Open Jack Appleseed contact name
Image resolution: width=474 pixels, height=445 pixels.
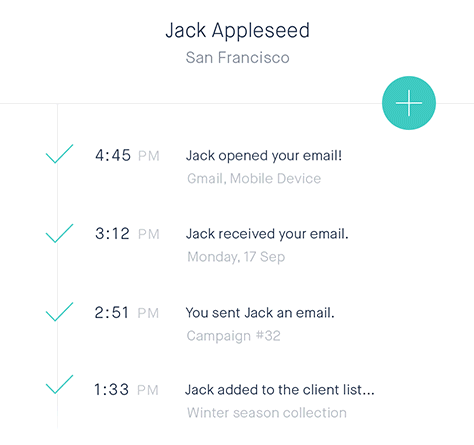(x=238, y=31)
